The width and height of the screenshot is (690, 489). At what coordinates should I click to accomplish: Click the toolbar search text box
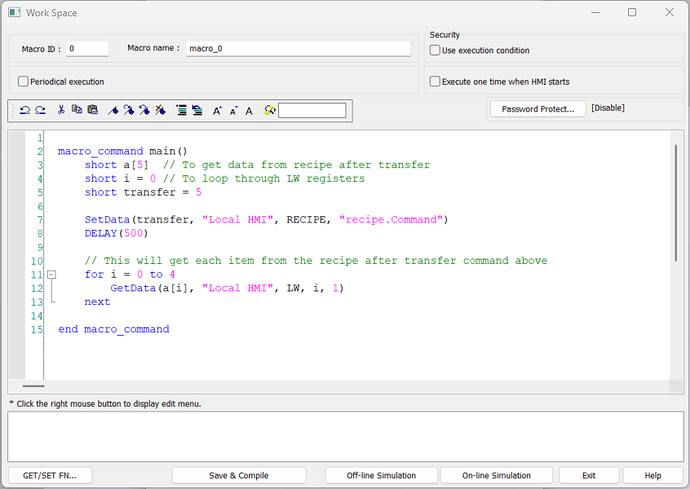coord(312,110)
